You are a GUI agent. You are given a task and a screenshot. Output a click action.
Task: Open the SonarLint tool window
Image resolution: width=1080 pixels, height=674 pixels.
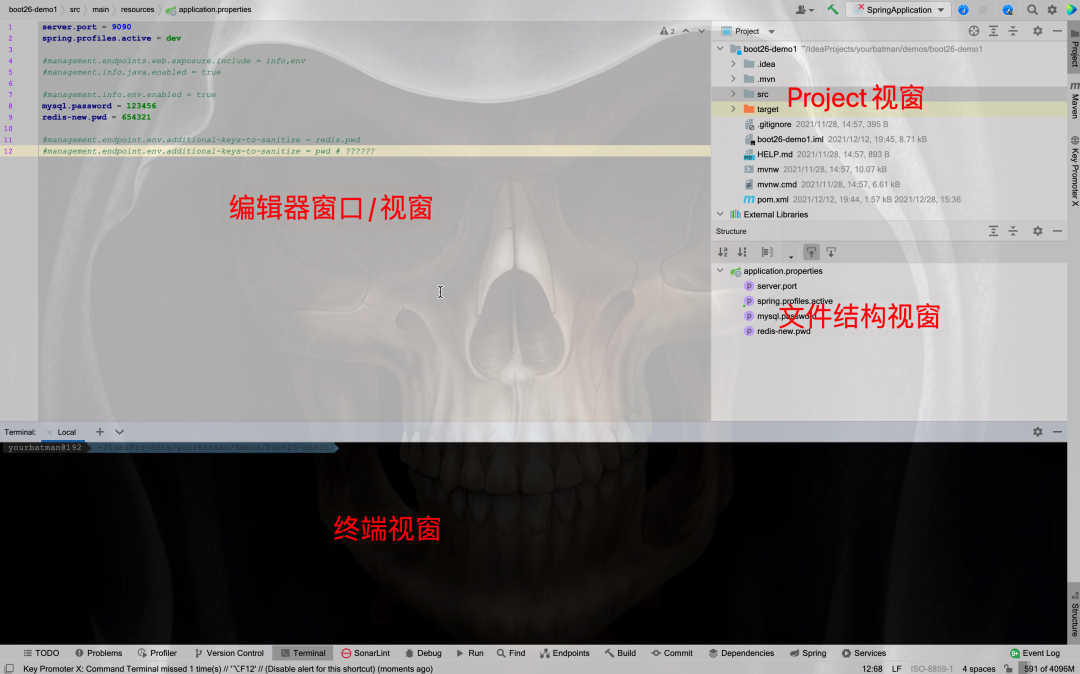tap(366, 653)
